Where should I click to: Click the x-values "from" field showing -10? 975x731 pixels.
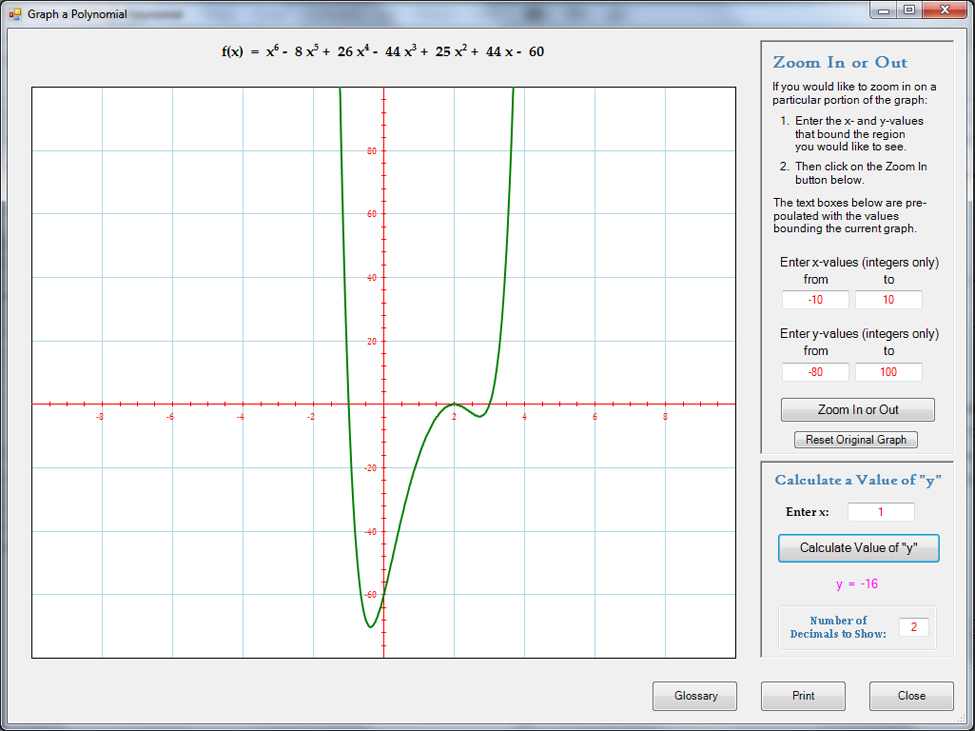[x=815, y=300]
